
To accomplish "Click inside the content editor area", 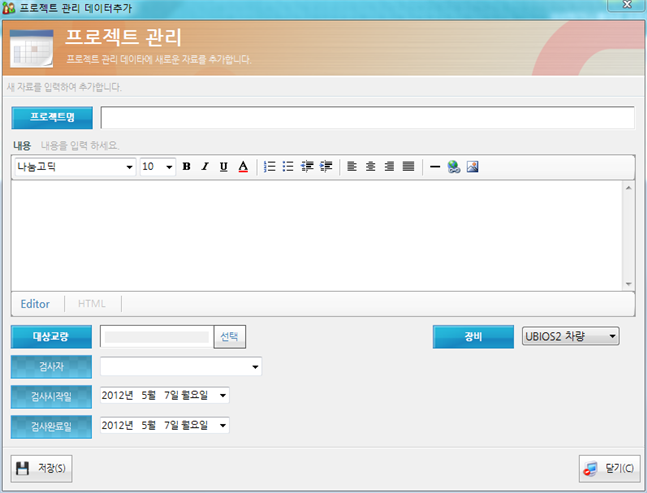I will coord(317,236).
